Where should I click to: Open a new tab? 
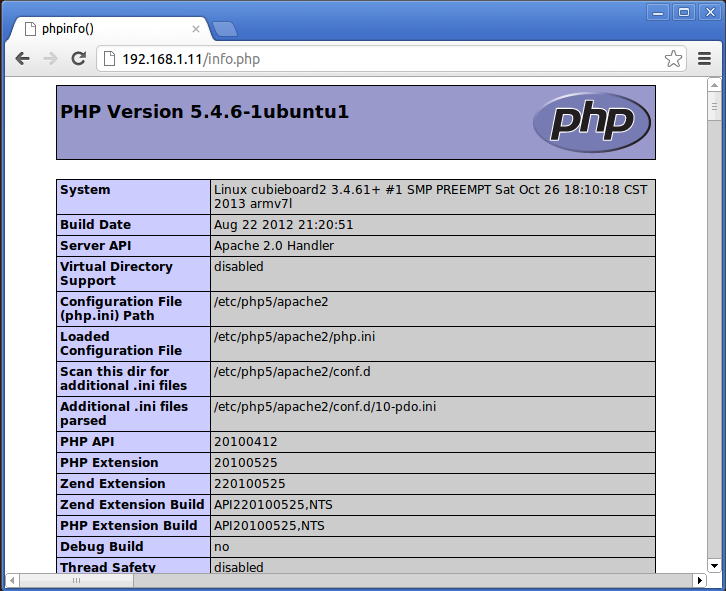[x=224, y=28]
